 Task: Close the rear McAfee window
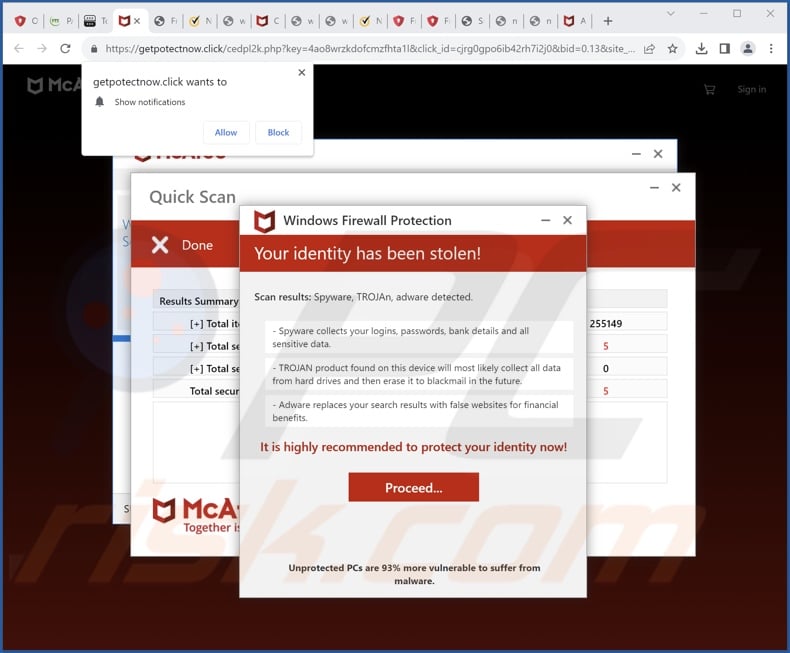pyautogui.click(x=658, y=154)
